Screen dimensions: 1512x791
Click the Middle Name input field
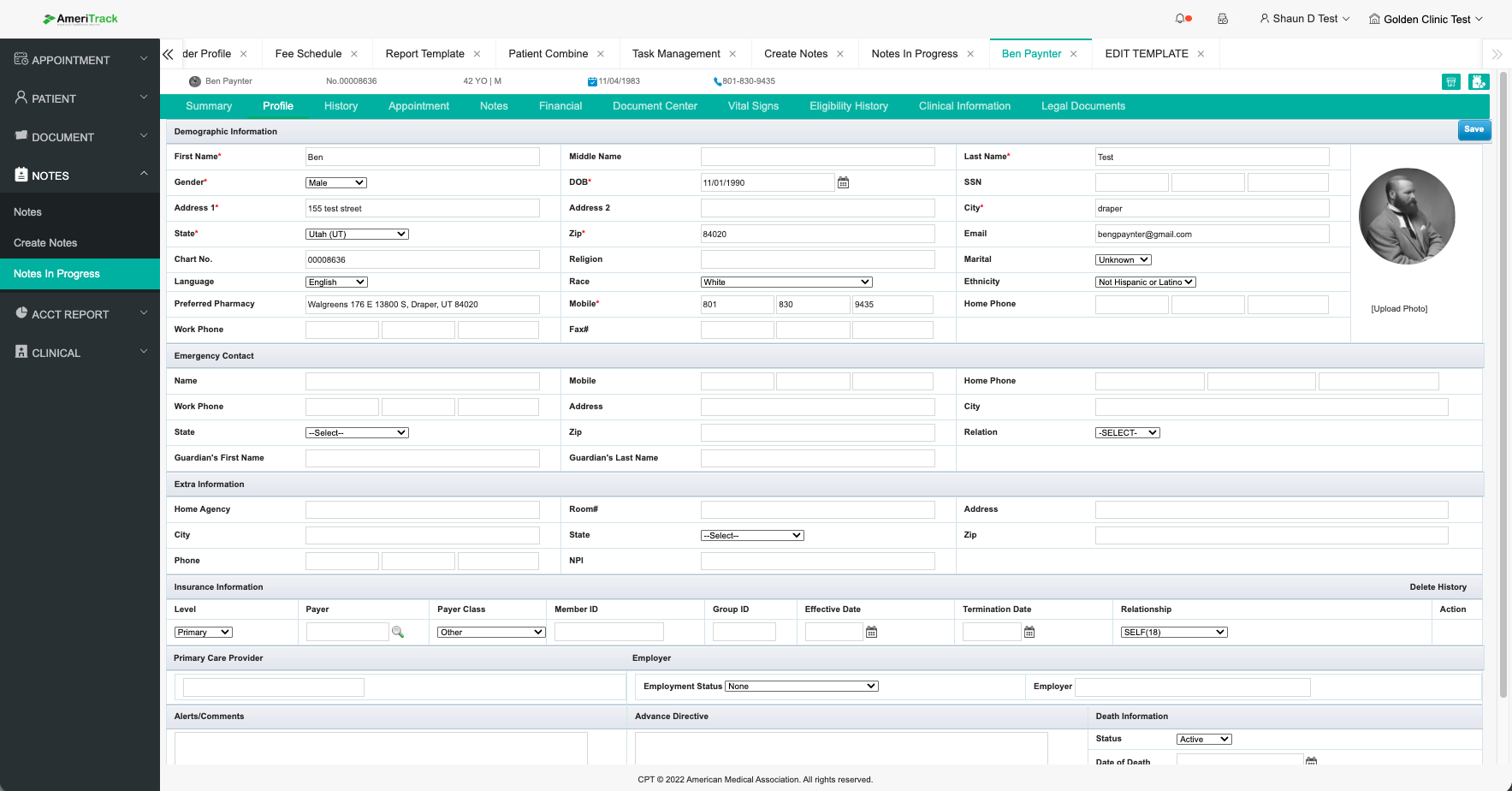pos(817,157)
